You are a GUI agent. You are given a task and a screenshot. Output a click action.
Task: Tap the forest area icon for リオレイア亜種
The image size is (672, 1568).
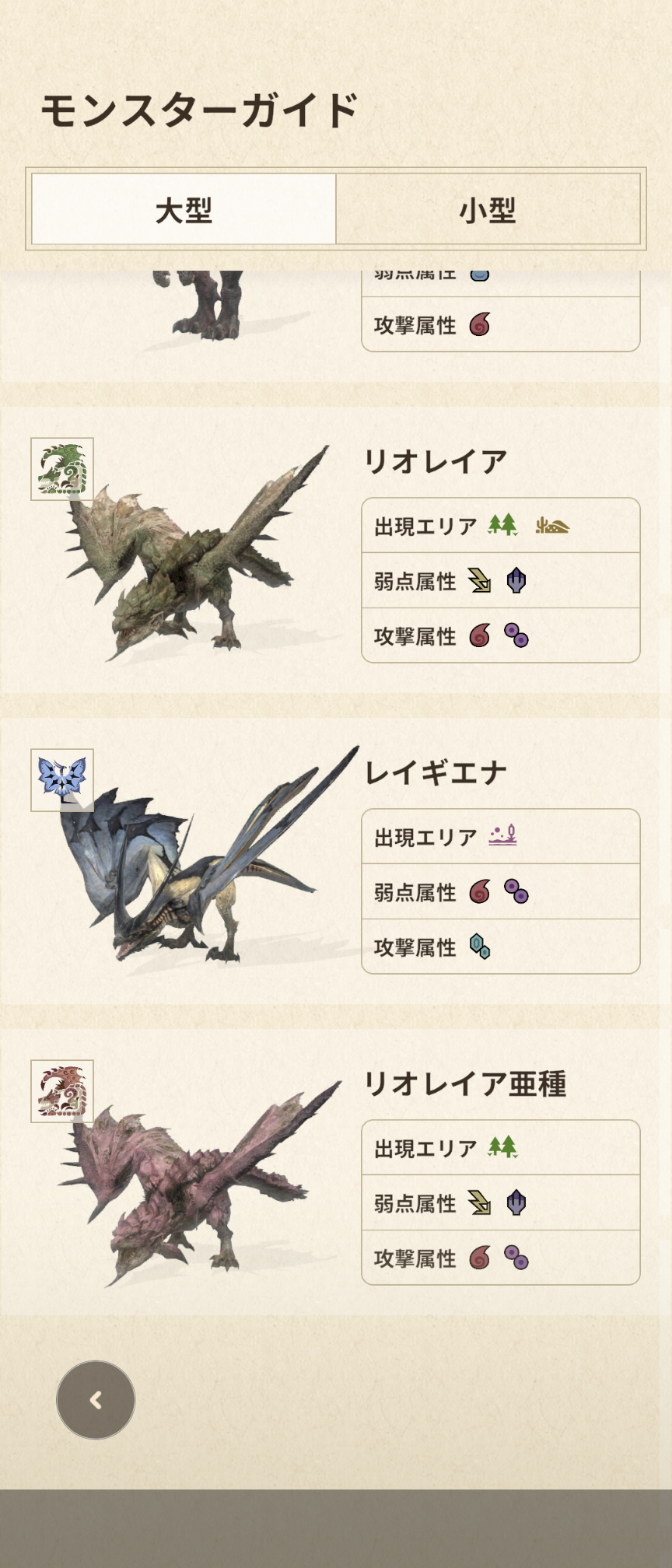502,1147
